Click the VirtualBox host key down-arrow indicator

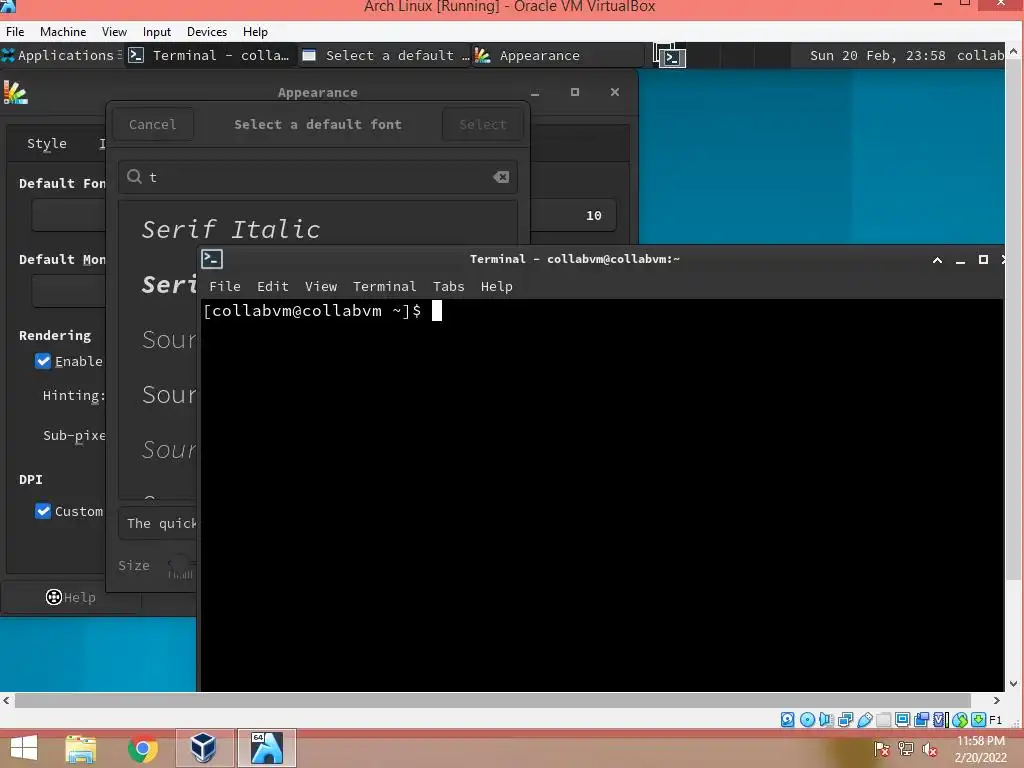click(978, 720)
